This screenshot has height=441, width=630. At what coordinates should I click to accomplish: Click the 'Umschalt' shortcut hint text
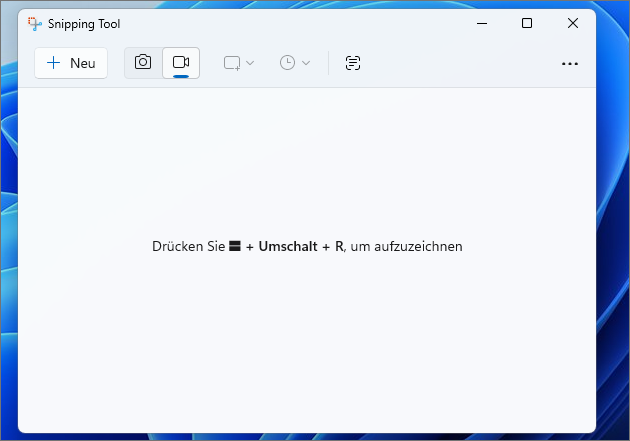pos(288,246)
